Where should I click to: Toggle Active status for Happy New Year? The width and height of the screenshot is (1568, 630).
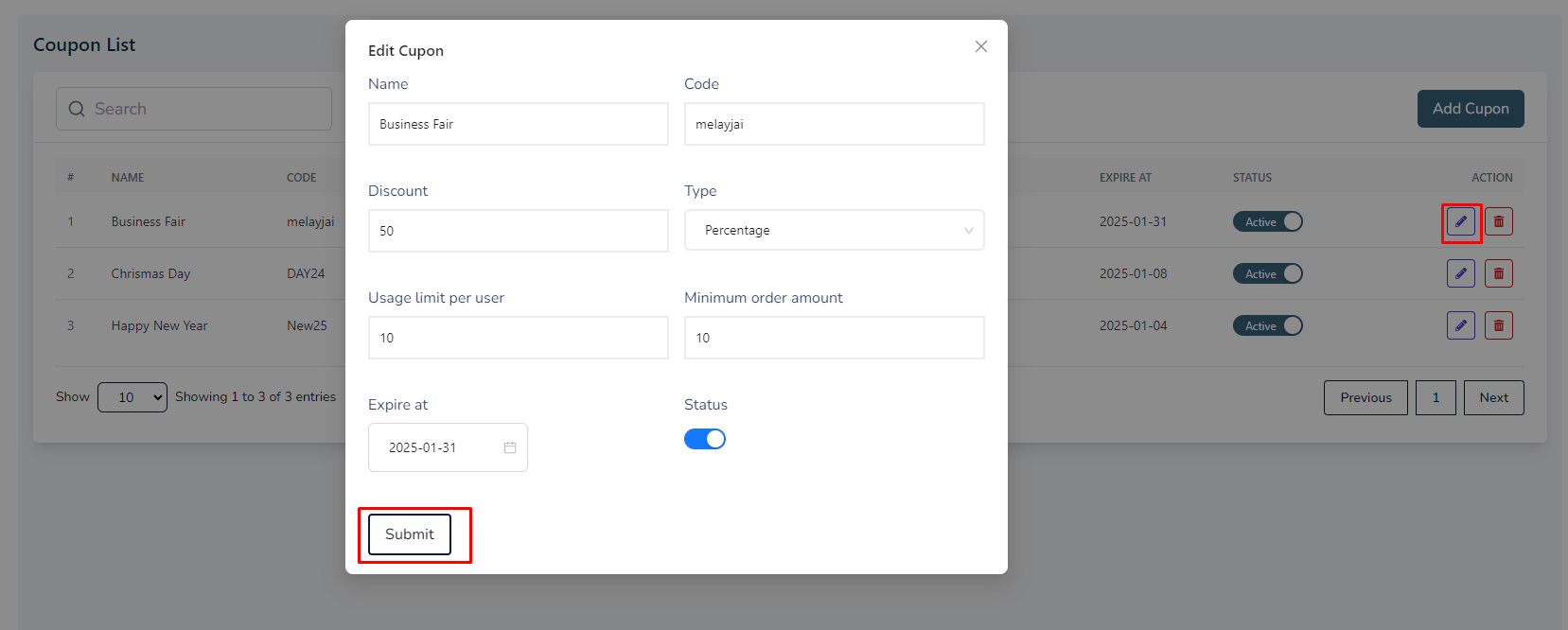(x=1268, y=325)
